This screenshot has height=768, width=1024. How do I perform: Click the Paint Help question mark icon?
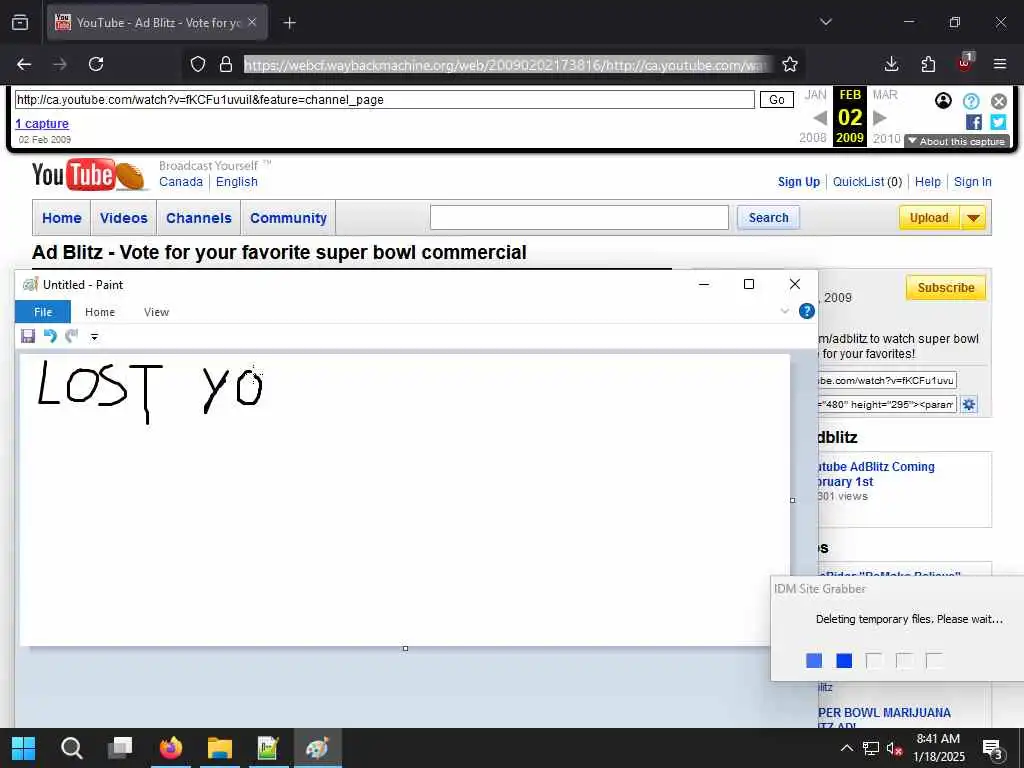(x=807, y=312)
